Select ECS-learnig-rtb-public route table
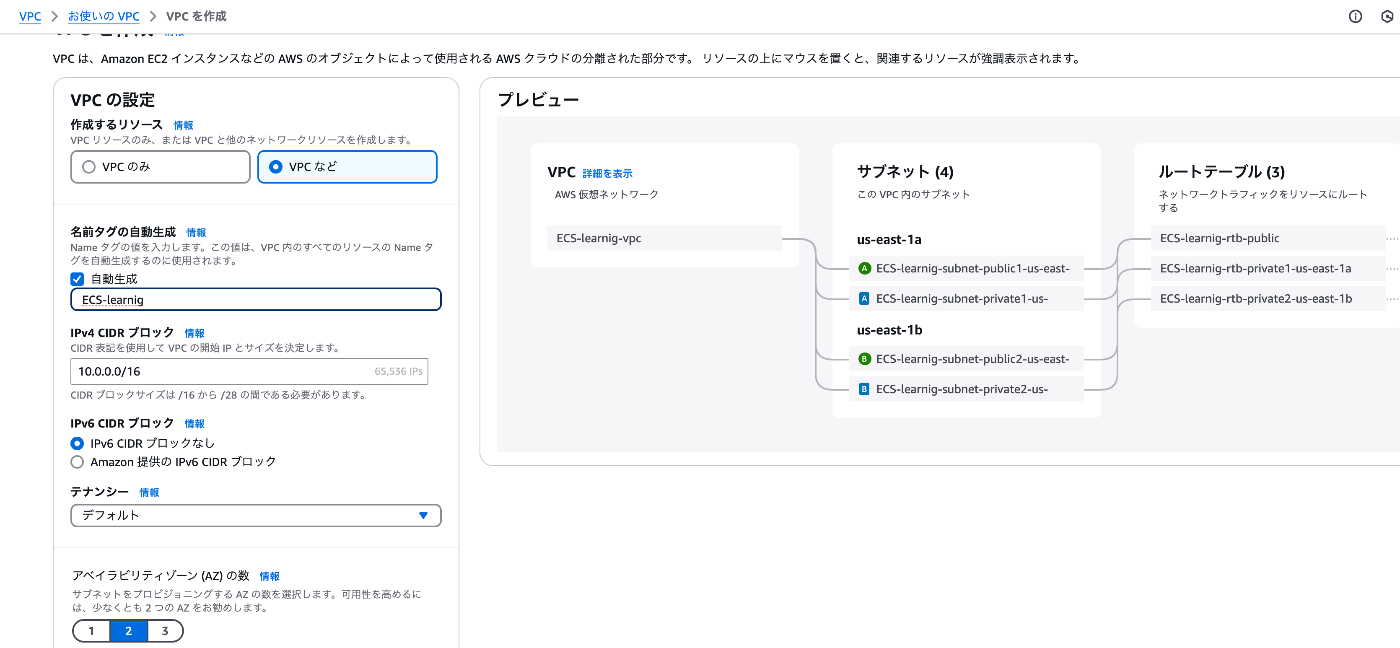The image size is (1400, 648). coord(1268,238)
